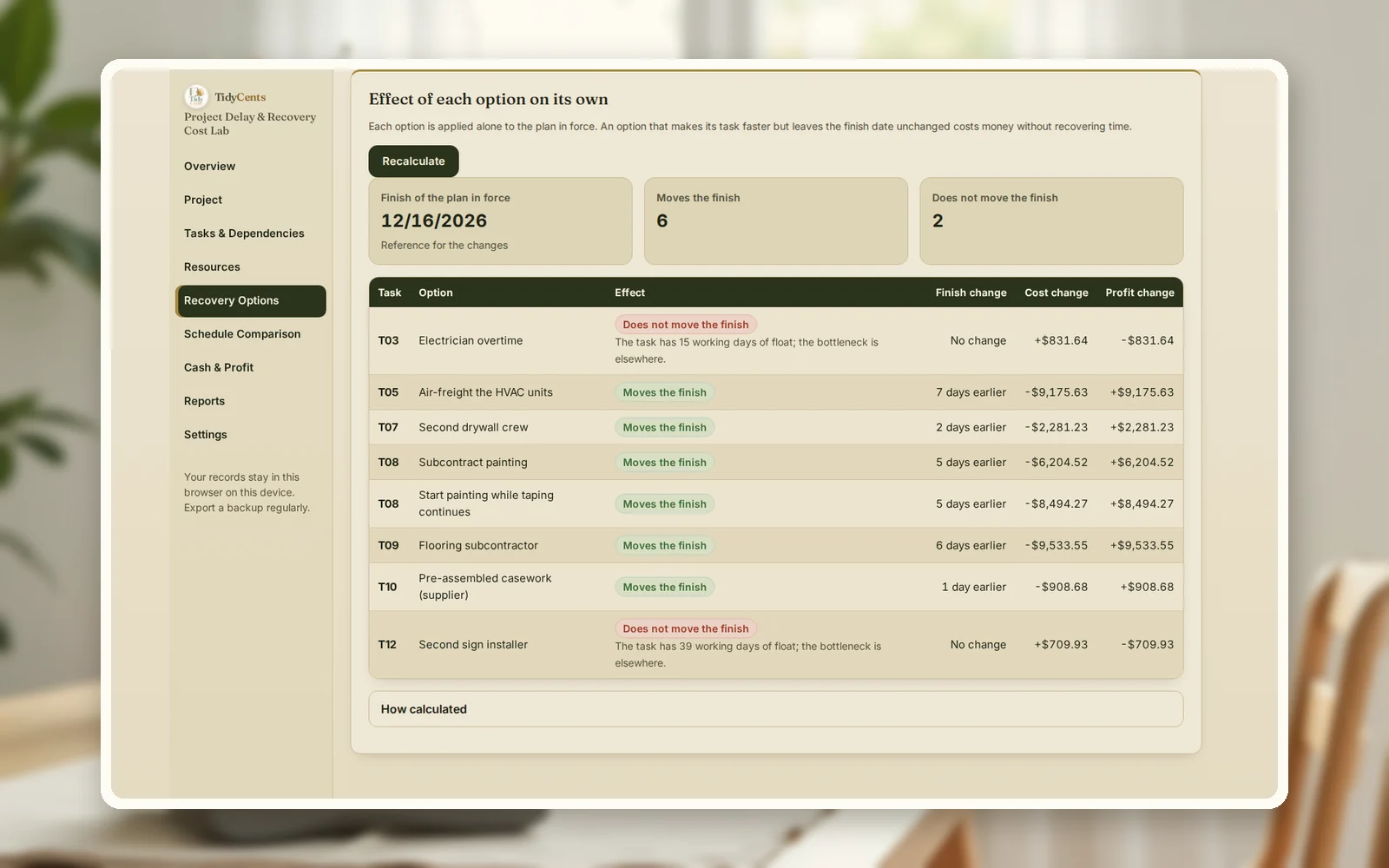Click Moves the finish badge for T09
Screen dimensions: 1389x868
tap(665, 546)
